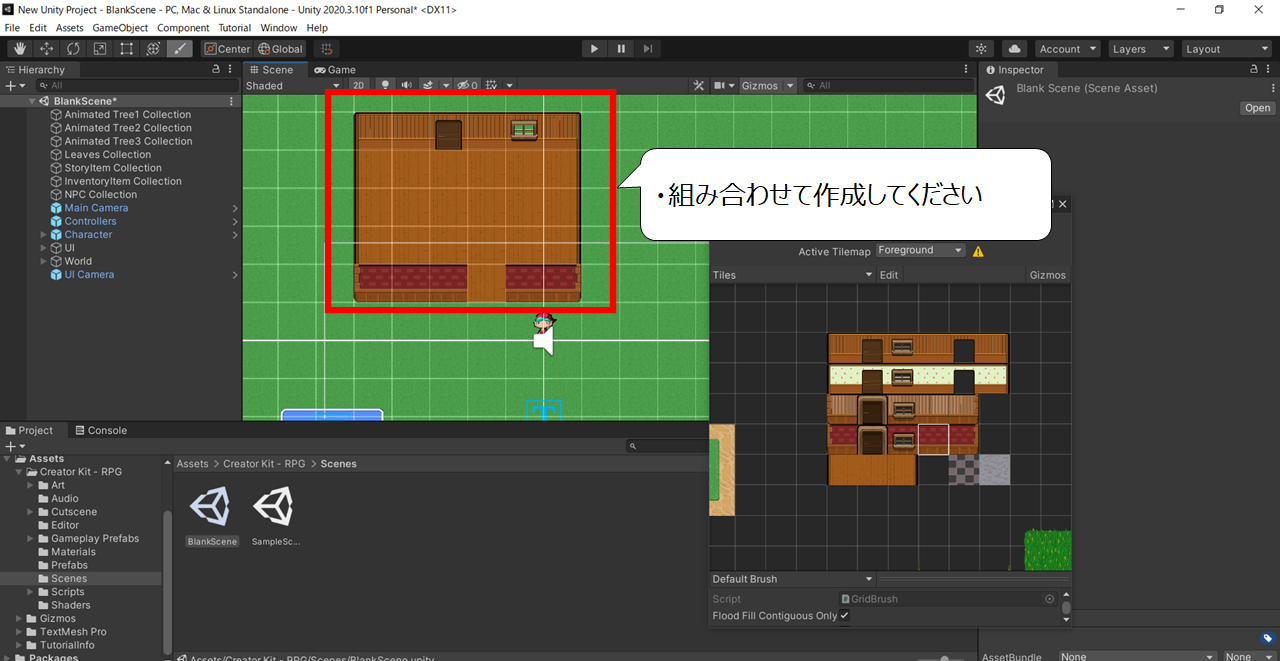Viewport: 1280px width, 661px height.
Task: Click the GridBrush script object picker
Action: pos(1050,599)
